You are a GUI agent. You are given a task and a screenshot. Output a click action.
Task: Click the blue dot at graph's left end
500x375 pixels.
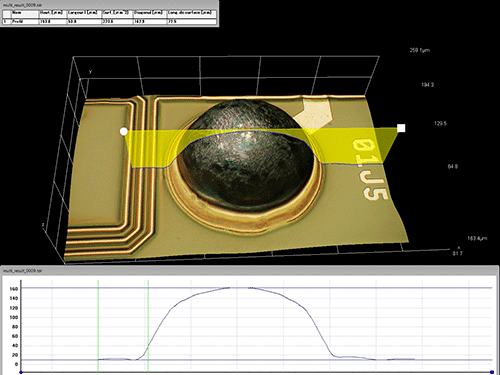click(x=21, y=372)
